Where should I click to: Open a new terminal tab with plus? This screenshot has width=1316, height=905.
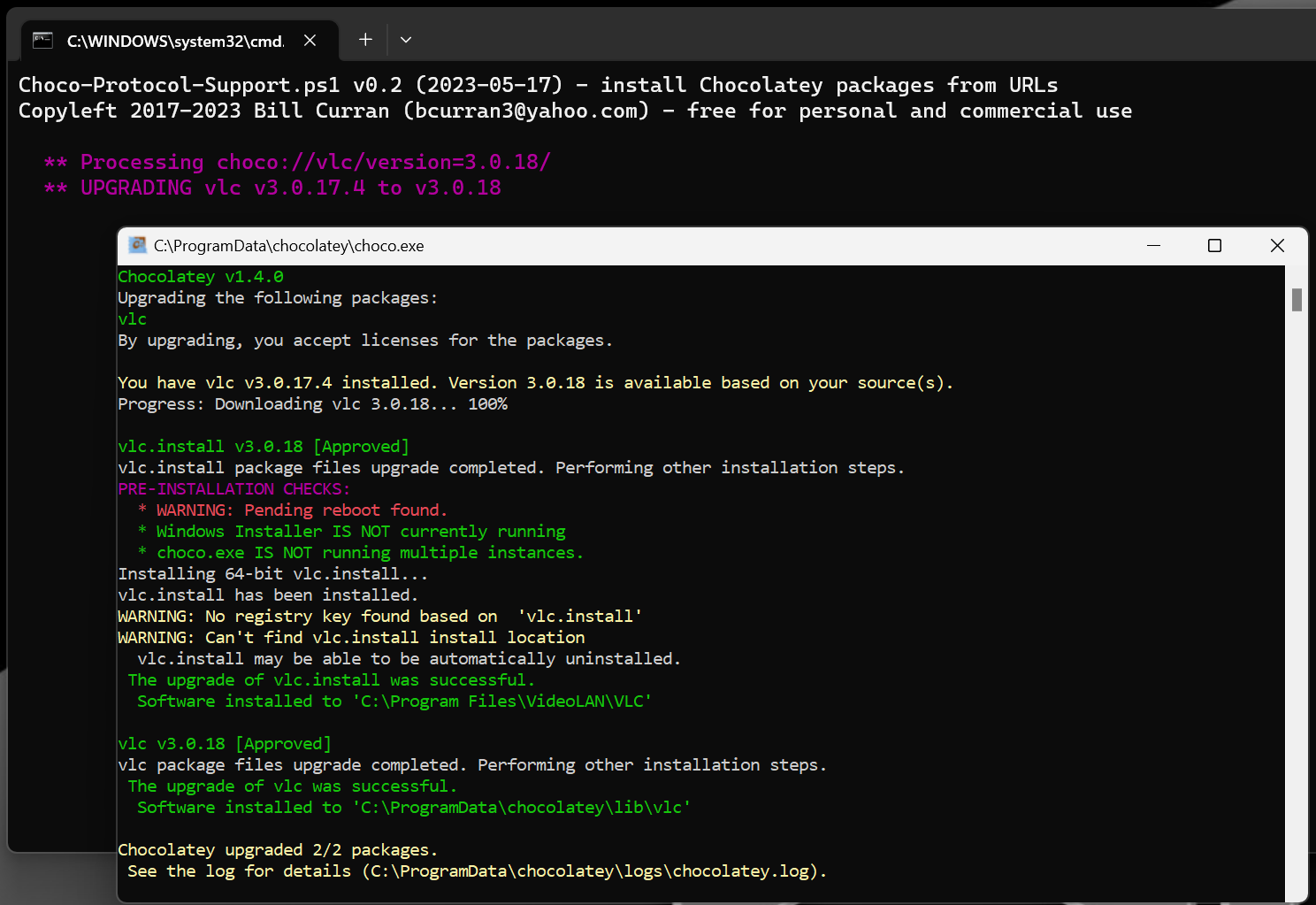coord(365,39)
